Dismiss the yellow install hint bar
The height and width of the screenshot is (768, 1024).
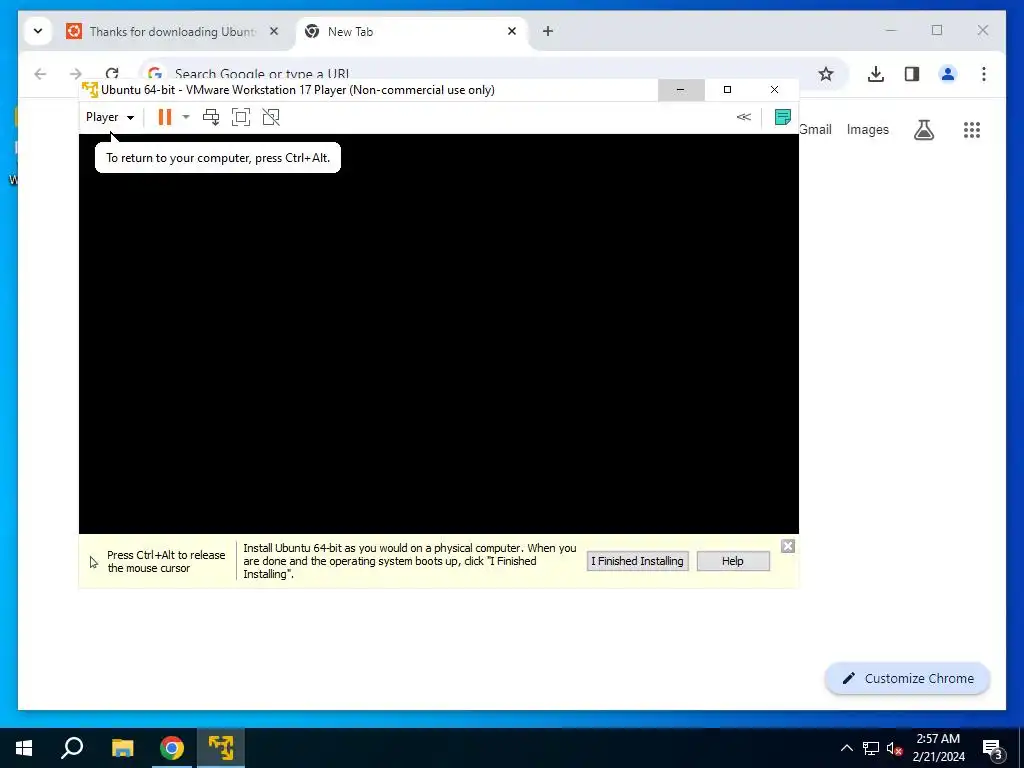[788, 546]
